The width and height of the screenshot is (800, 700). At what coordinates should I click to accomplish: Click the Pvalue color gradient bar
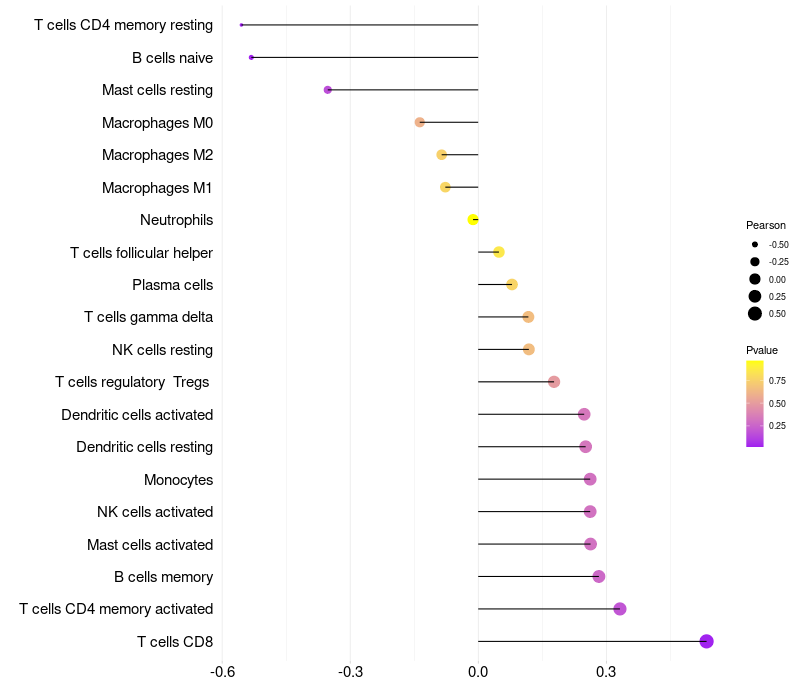[755, 404]
